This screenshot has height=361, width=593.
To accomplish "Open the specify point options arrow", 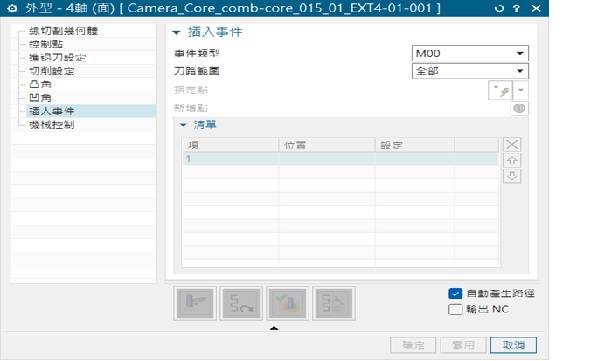I will 521,90.
